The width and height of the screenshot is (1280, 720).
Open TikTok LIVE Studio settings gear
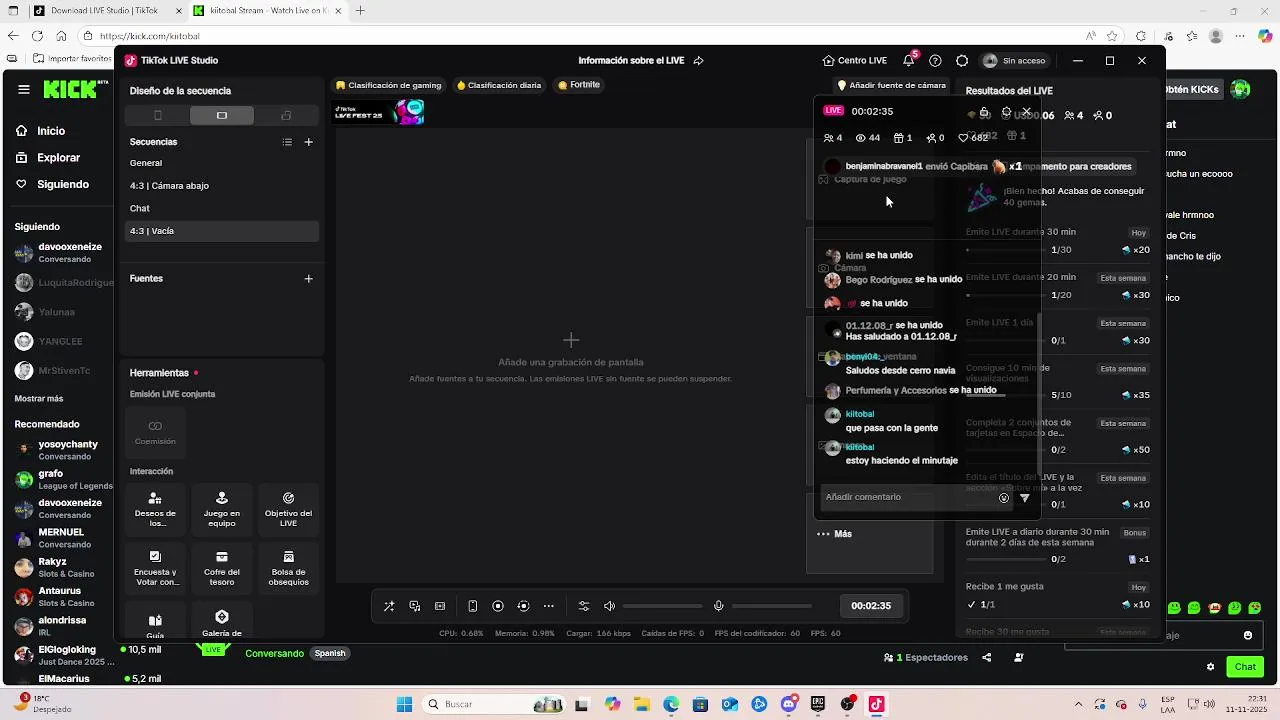tap(962, 60)
